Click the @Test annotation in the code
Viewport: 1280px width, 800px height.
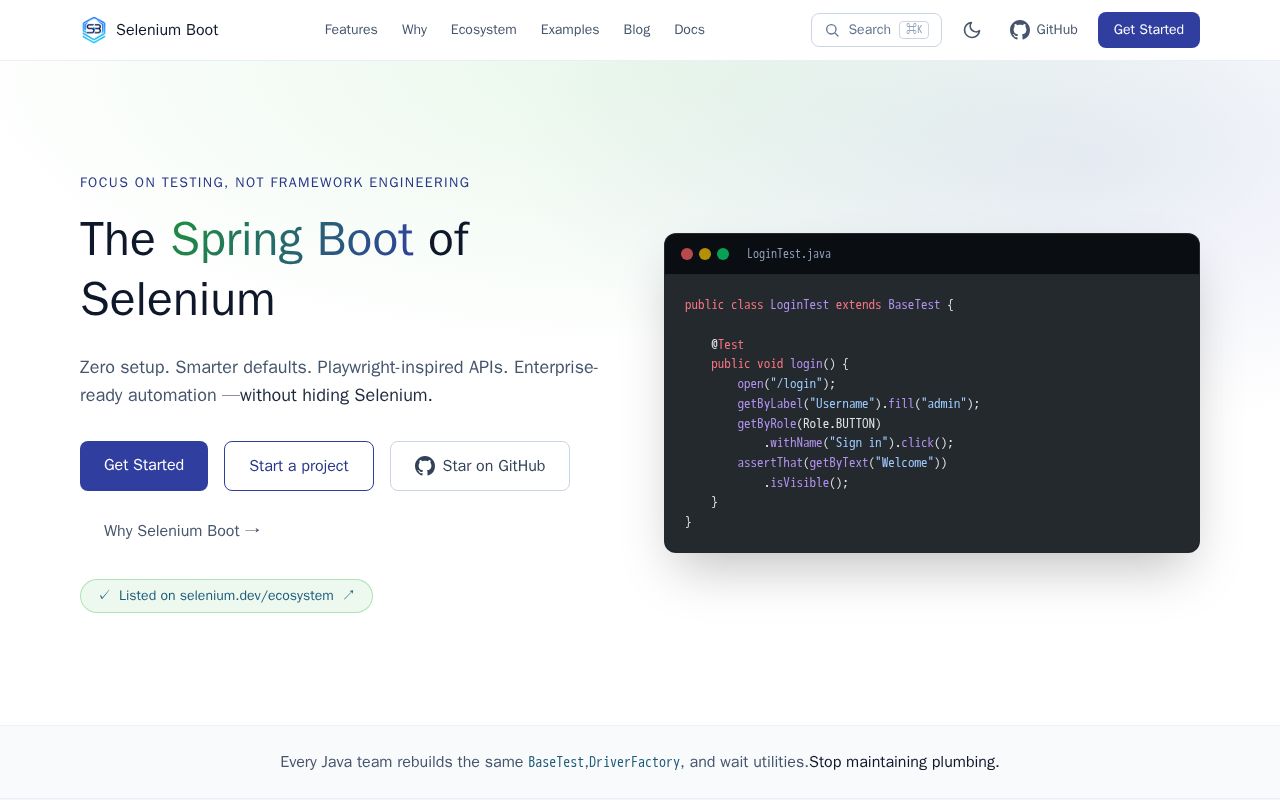coord(728,345)
